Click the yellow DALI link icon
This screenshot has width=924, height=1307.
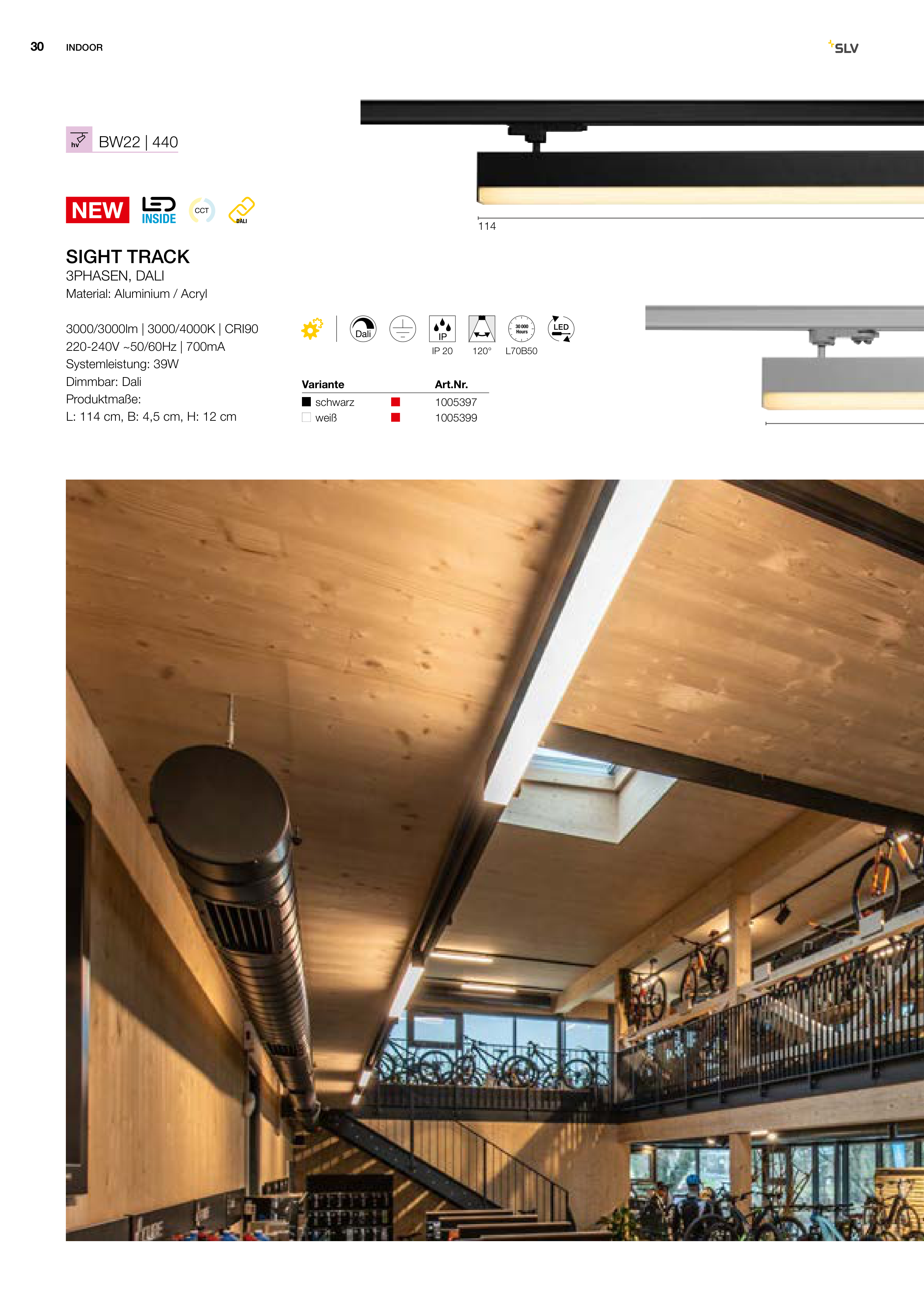[x=241, y=210]
